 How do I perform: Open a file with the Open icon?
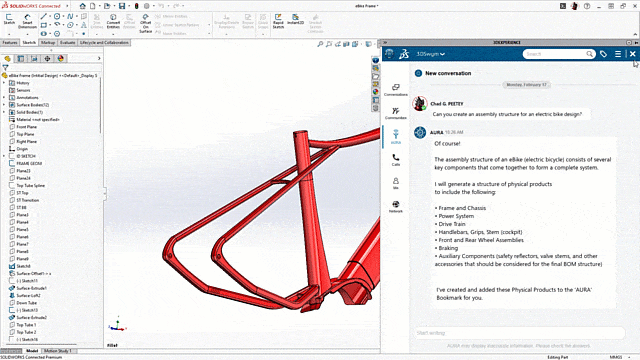point(107,6)
